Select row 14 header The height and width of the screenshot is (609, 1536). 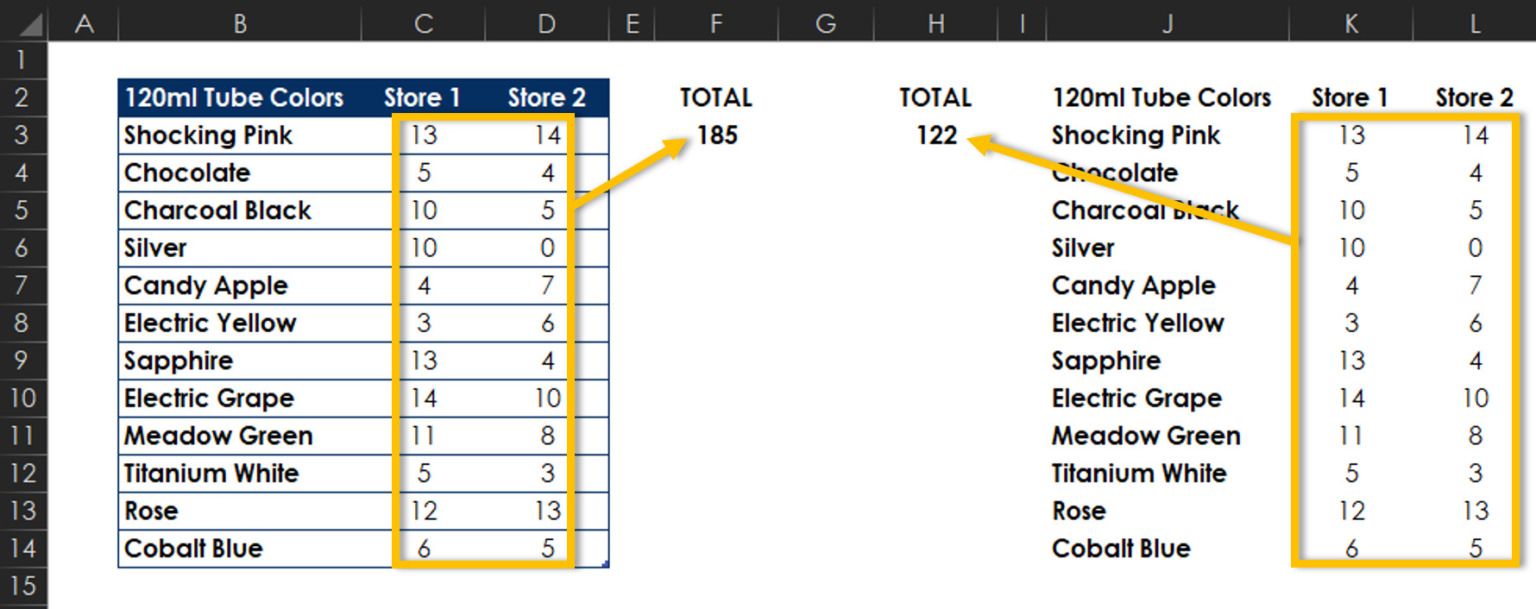click(22, 548)
